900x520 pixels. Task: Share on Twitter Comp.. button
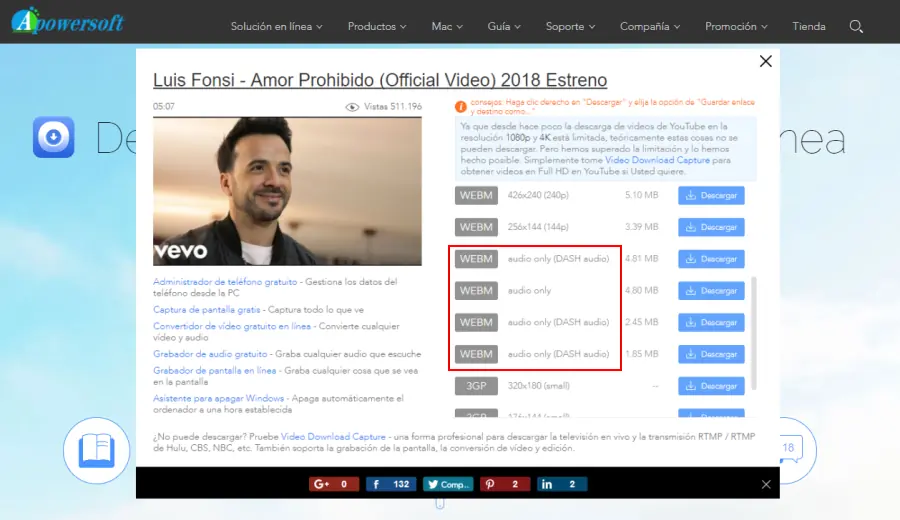pos(448,484)
